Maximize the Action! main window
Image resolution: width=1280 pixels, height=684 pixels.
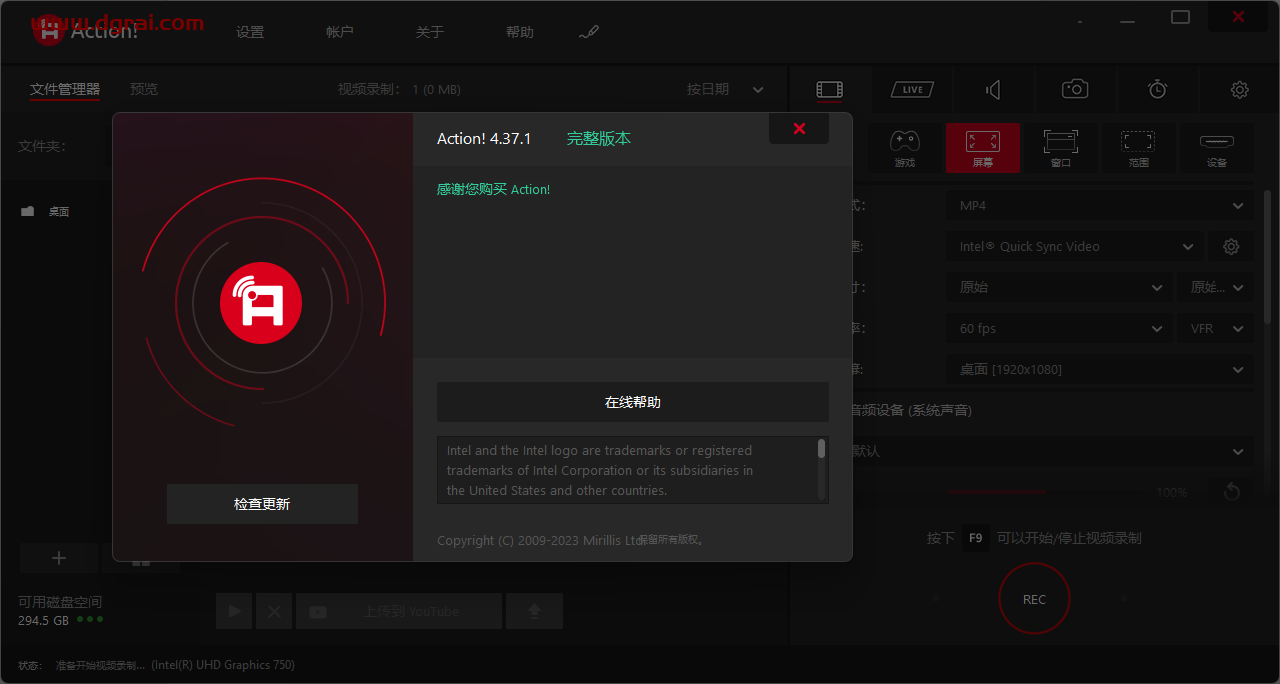click(1180, 17)
